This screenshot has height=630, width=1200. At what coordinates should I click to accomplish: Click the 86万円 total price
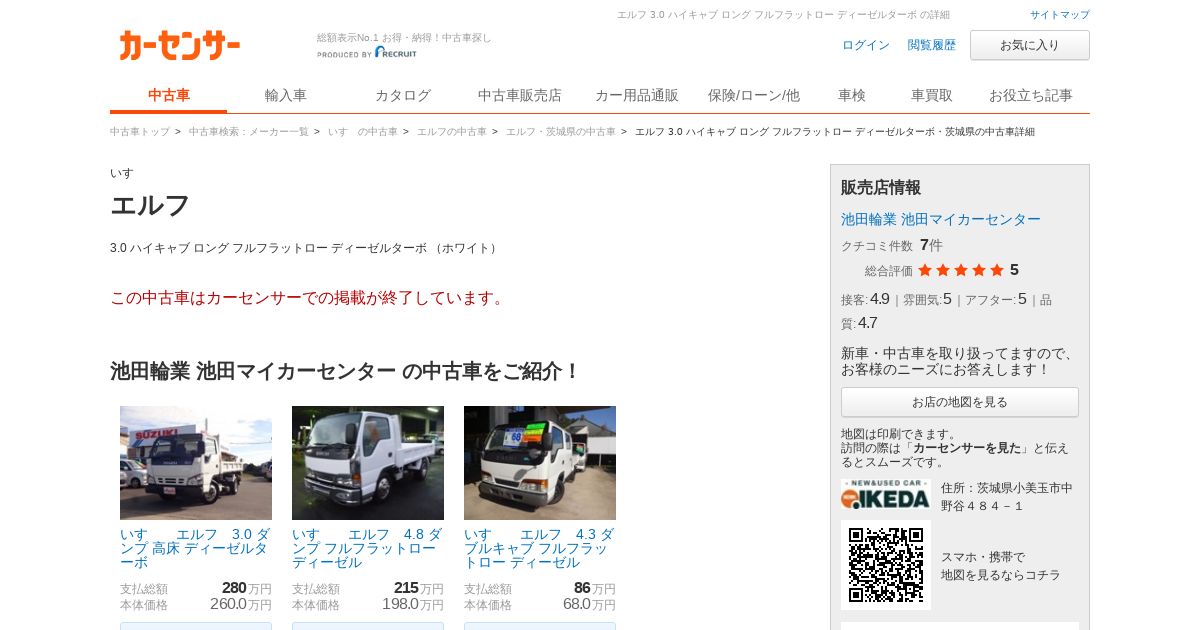click(594, 588)
